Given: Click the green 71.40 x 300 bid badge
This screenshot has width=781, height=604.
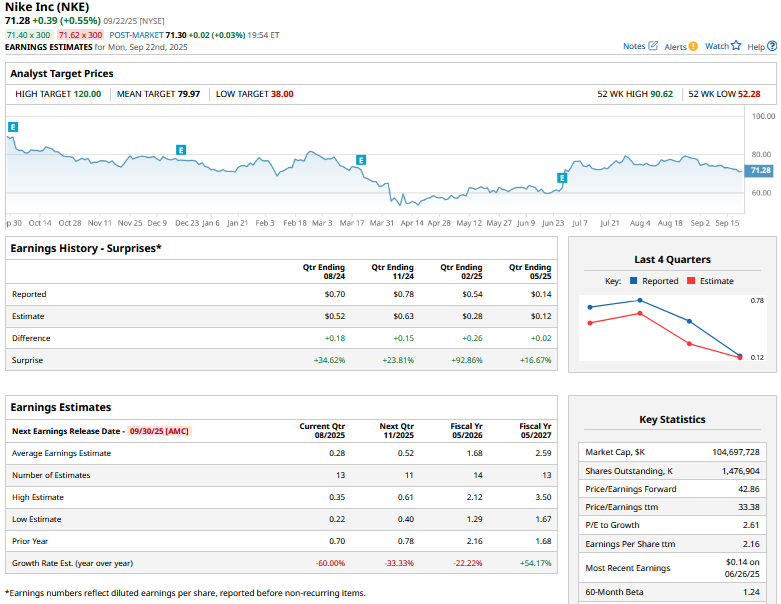Looking at the screenshot, I should click(29, 34).
